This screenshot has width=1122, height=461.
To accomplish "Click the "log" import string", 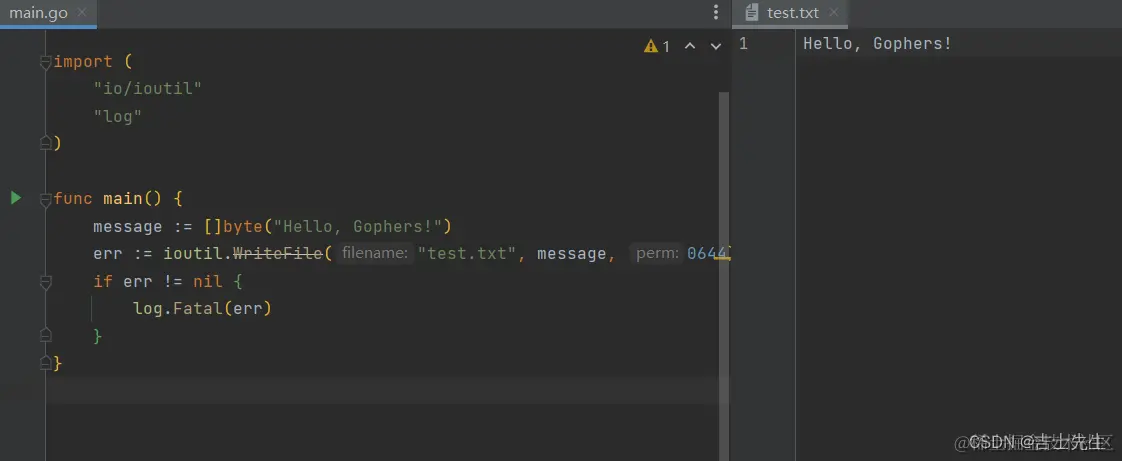I will [118, 116].
